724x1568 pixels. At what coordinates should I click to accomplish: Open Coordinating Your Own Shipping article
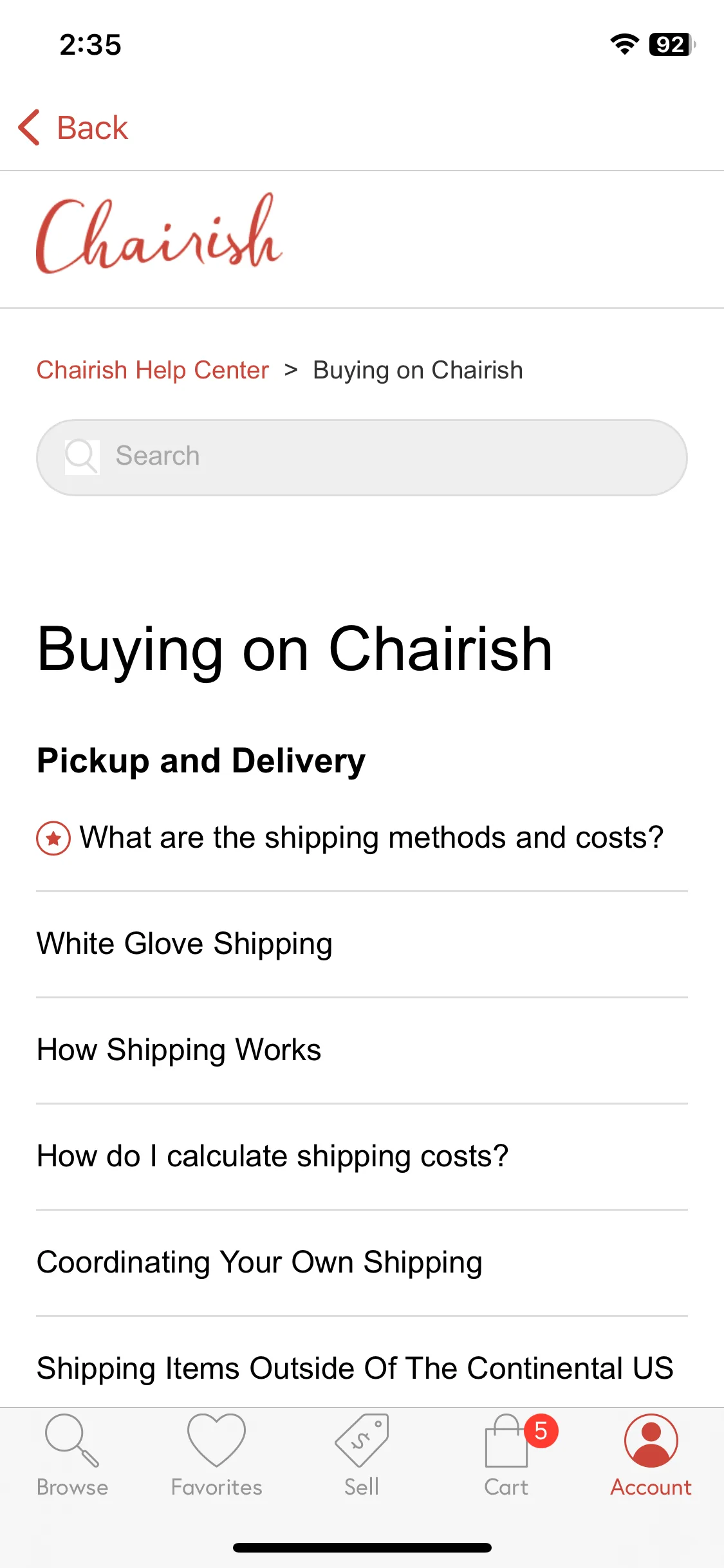click(259, 1262)
